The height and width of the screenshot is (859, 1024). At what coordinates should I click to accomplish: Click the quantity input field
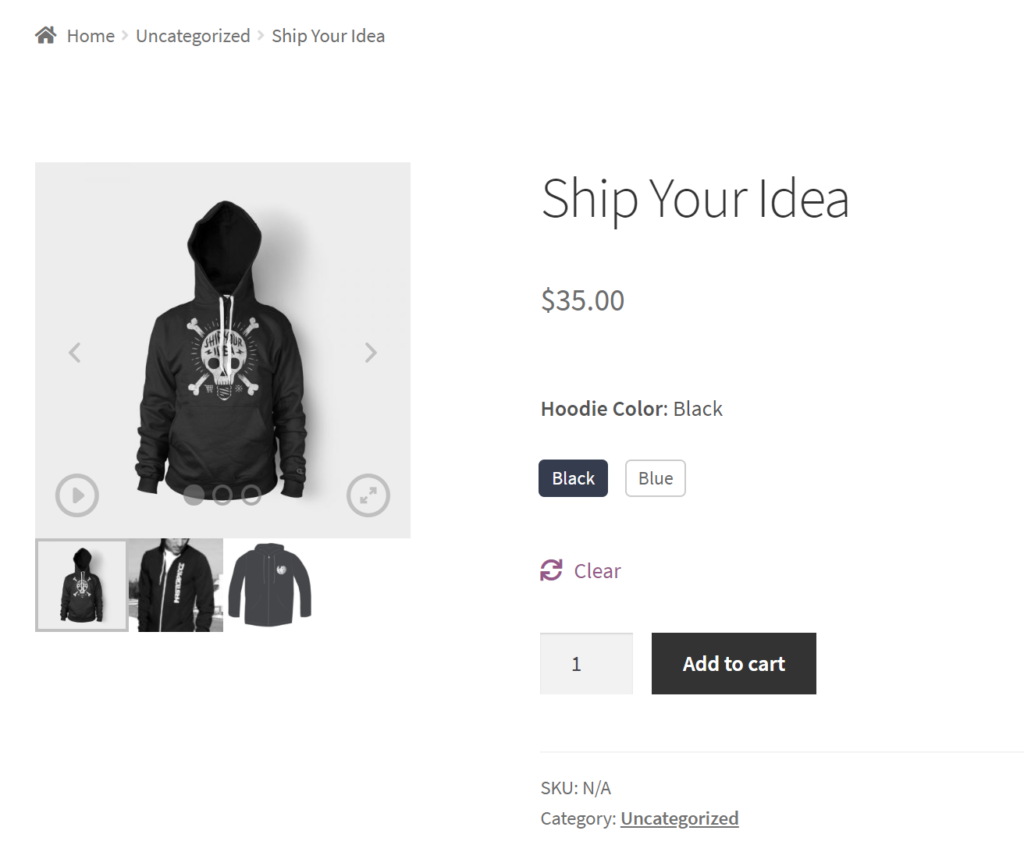pyautogui.click(x=586, y=663)
